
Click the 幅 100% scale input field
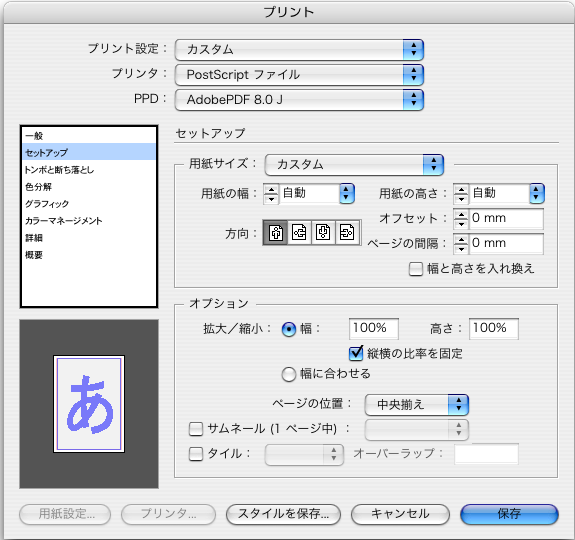point(373,328)
